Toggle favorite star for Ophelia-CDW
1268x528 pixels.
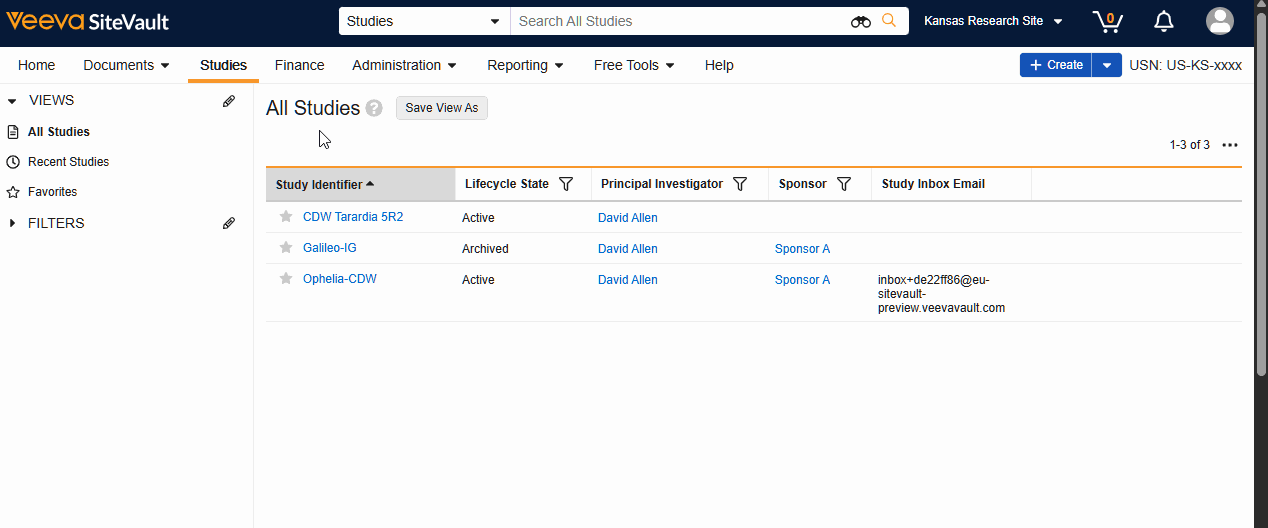pyautogui.click(x=286, y=279)
